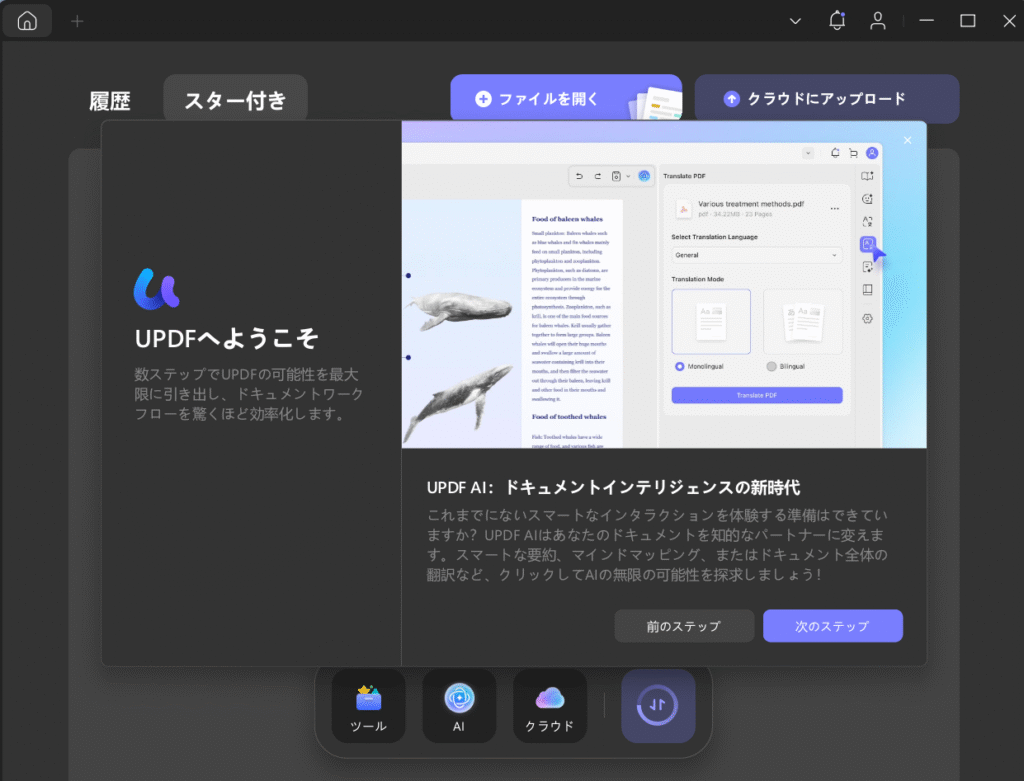Click the Home tab icon

[27, 21]
